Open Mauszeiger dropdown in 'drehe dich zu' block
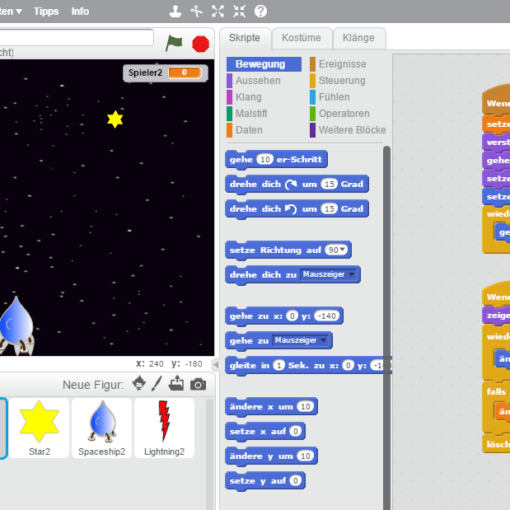The width and height of the screenshot is (510, 510). (328, 274)
